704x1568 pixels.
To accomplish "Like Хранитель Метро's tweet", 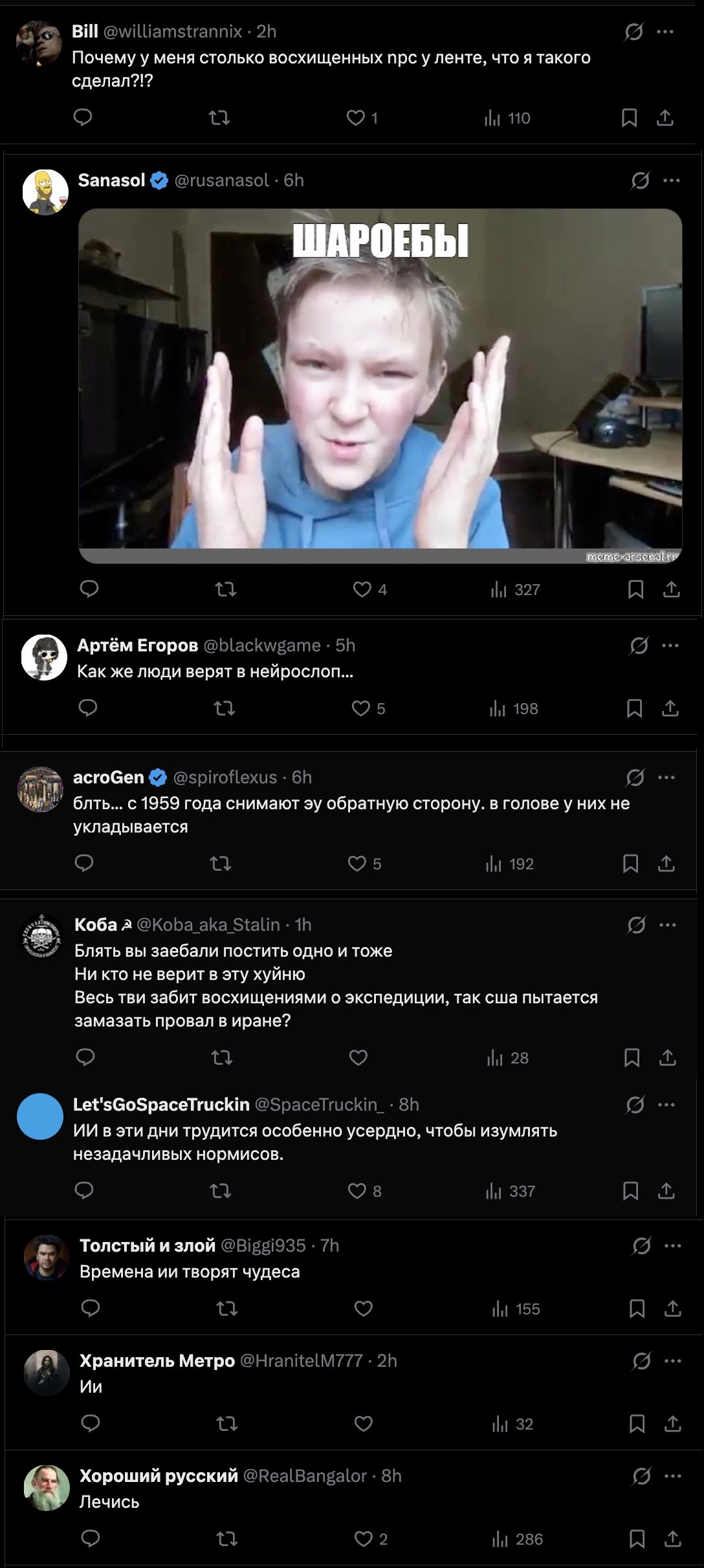I will (364, 1424).
